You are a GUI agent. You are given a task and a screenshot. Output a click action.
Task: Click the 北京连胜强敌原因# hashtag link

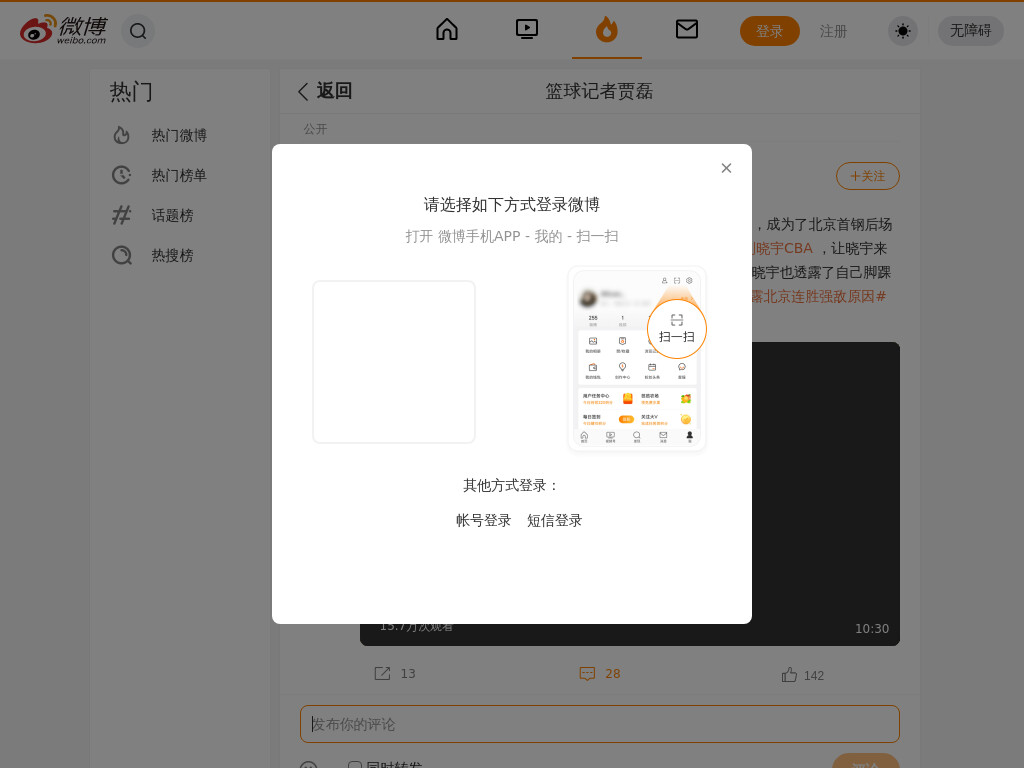pyautogui.click(x=819, y=296)
